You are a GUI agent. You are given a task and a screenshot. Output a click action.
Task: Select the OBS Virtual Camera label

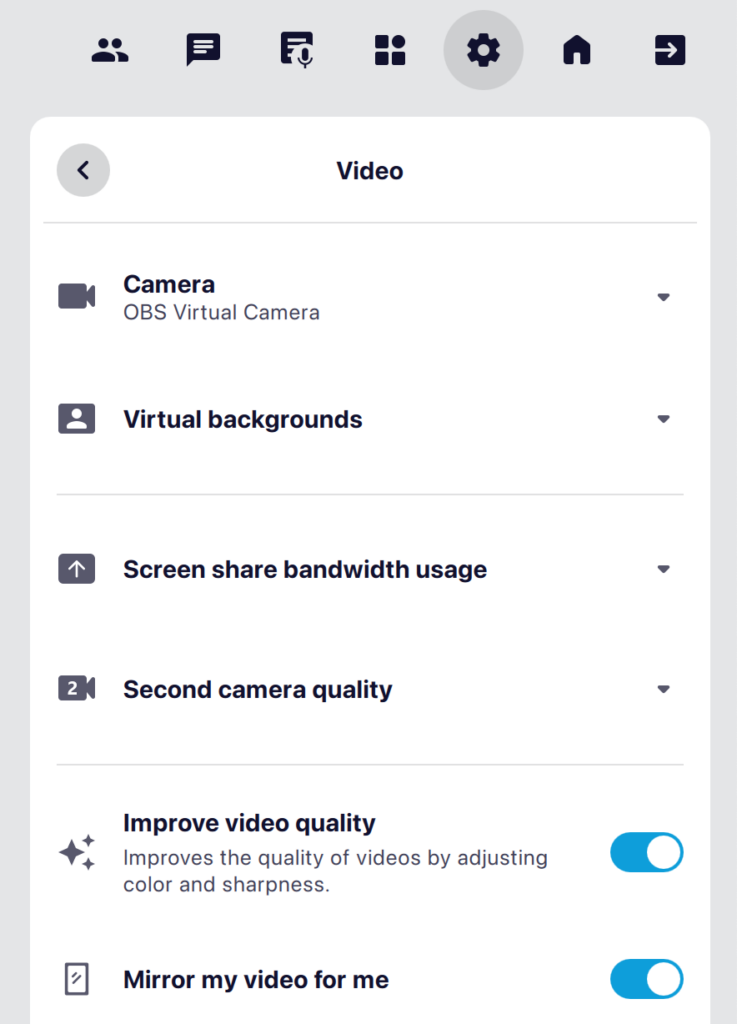click(221, 312)
